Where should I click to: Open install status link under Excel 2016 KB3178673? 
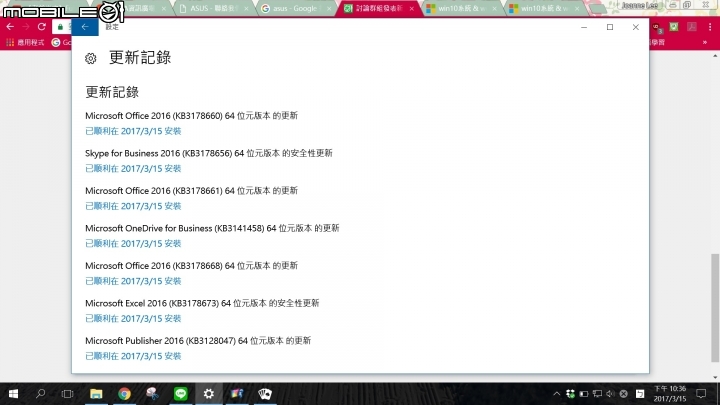133,319
